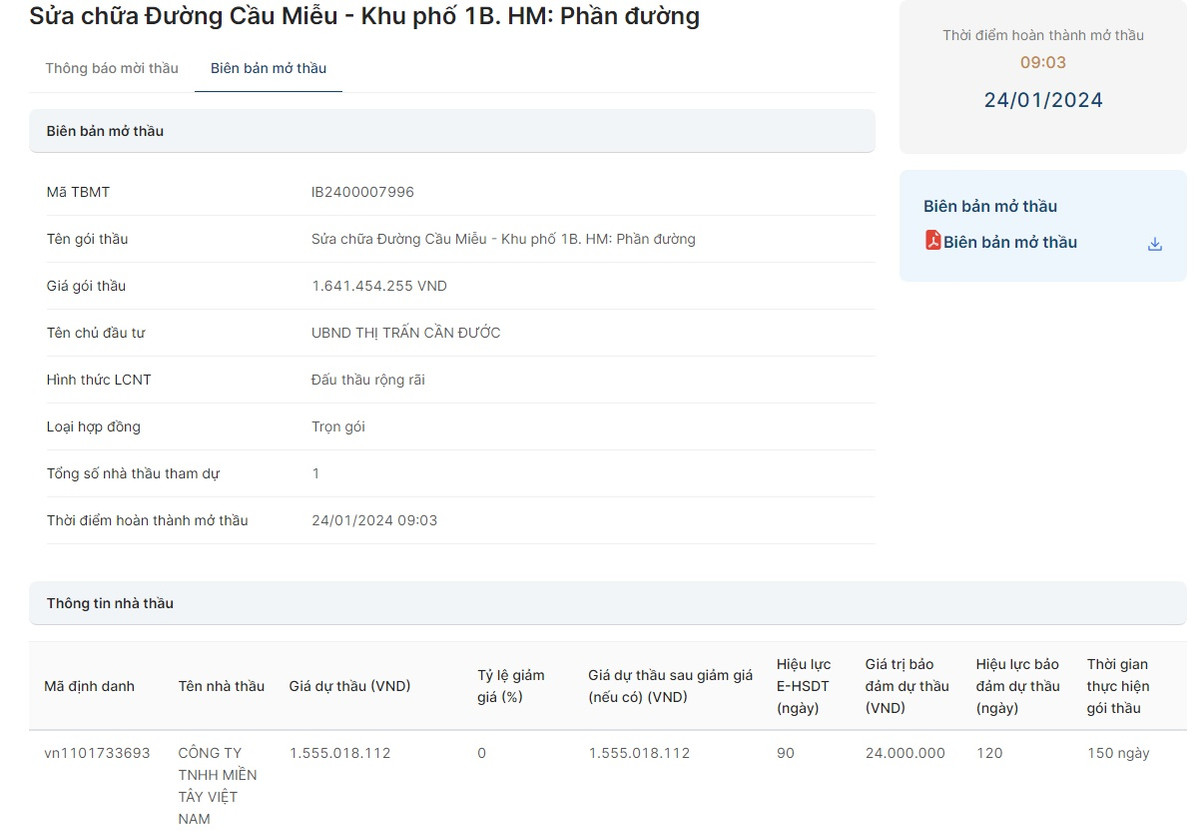Click the Mã định danh column header

pos(89,686)
